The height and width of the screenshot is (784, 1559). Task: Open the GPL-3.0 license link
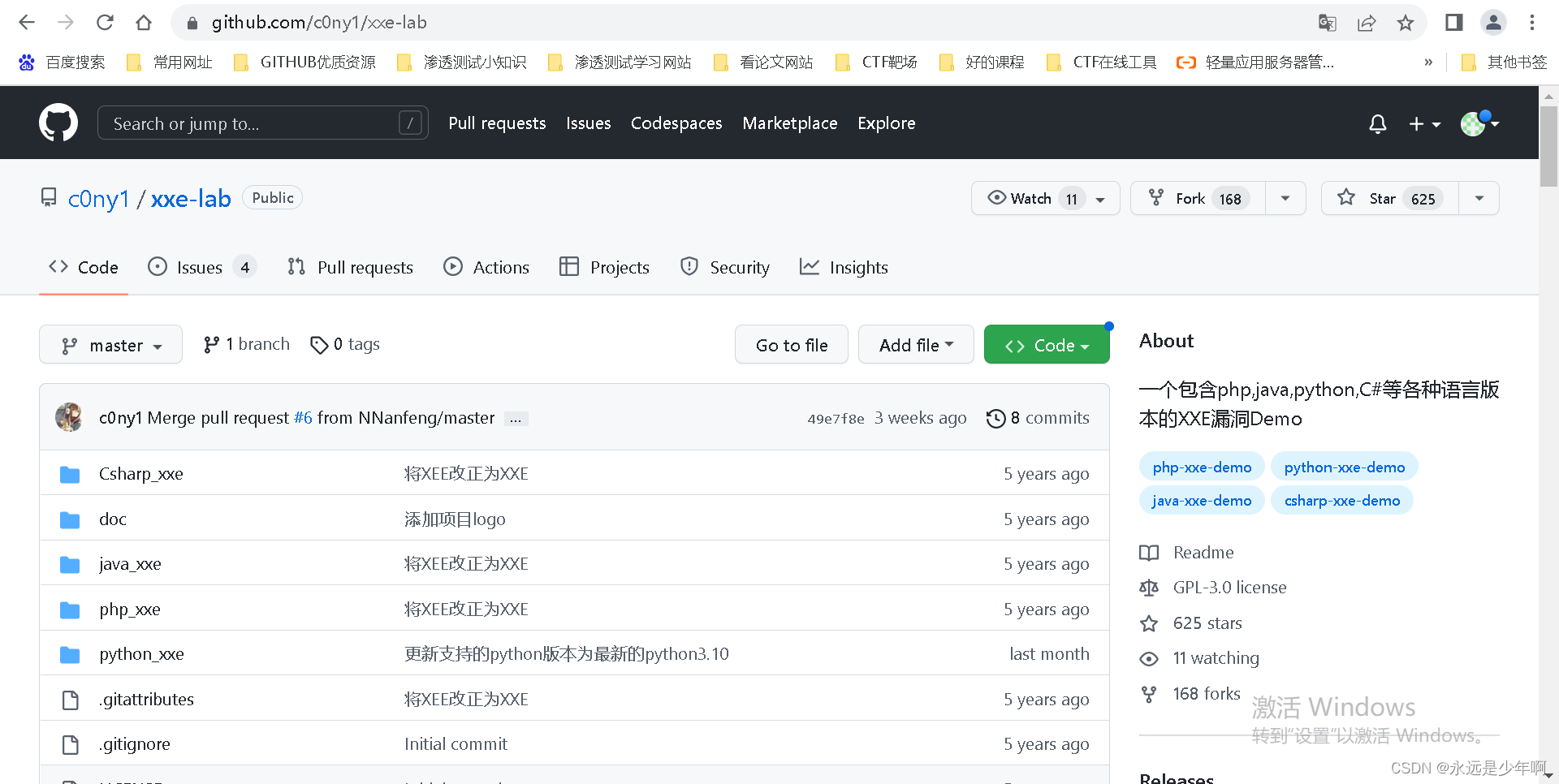(1229, 588)
